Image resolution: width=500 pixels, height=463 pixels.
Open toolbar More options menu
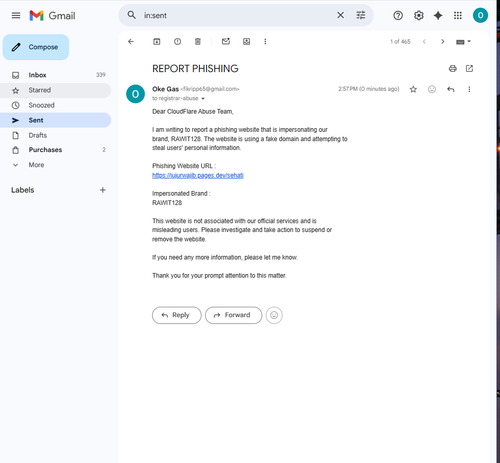point(265,41)
